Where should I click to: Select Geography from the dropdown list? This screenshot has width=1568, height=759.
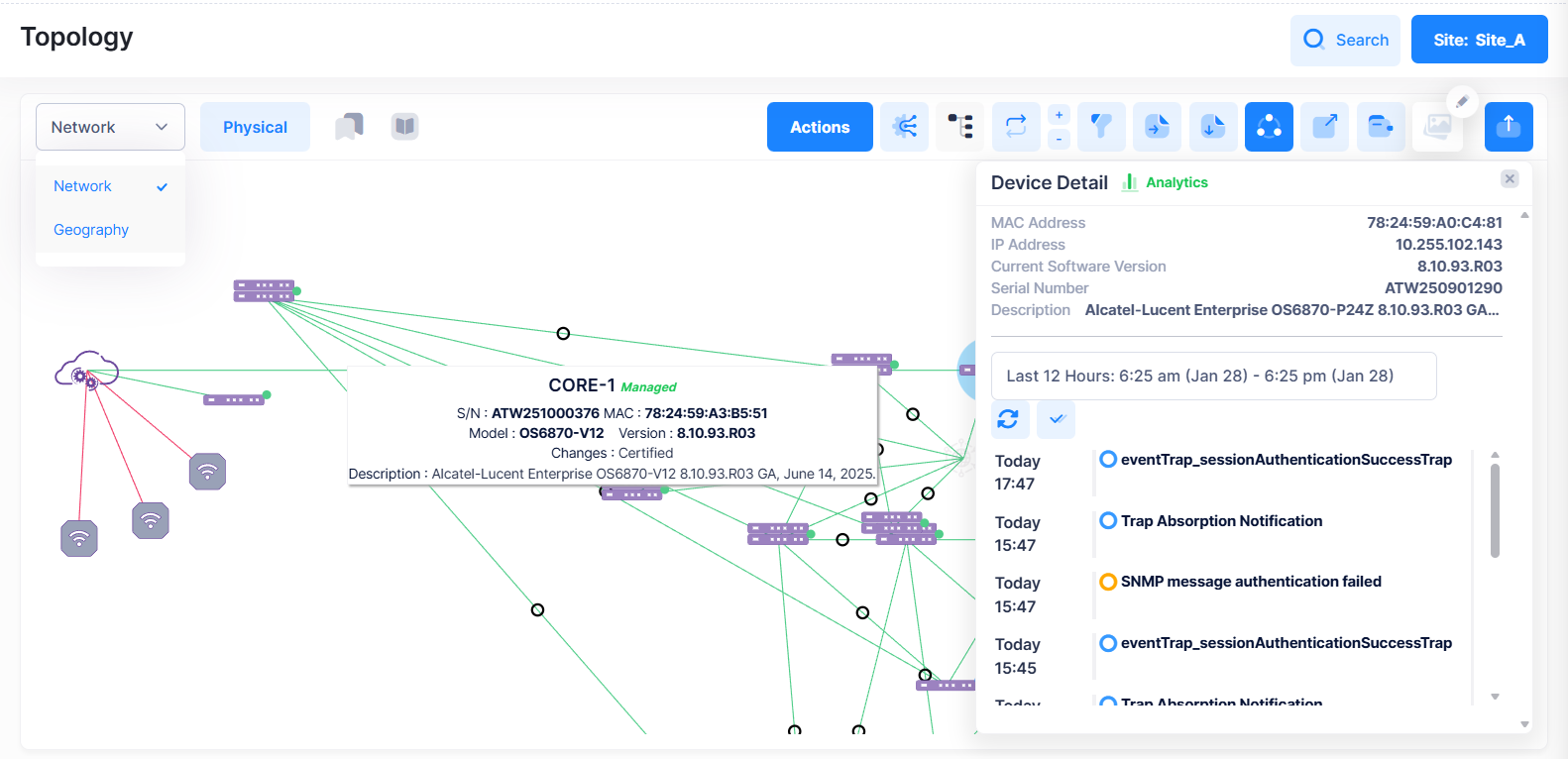click(x=91, y=230)
